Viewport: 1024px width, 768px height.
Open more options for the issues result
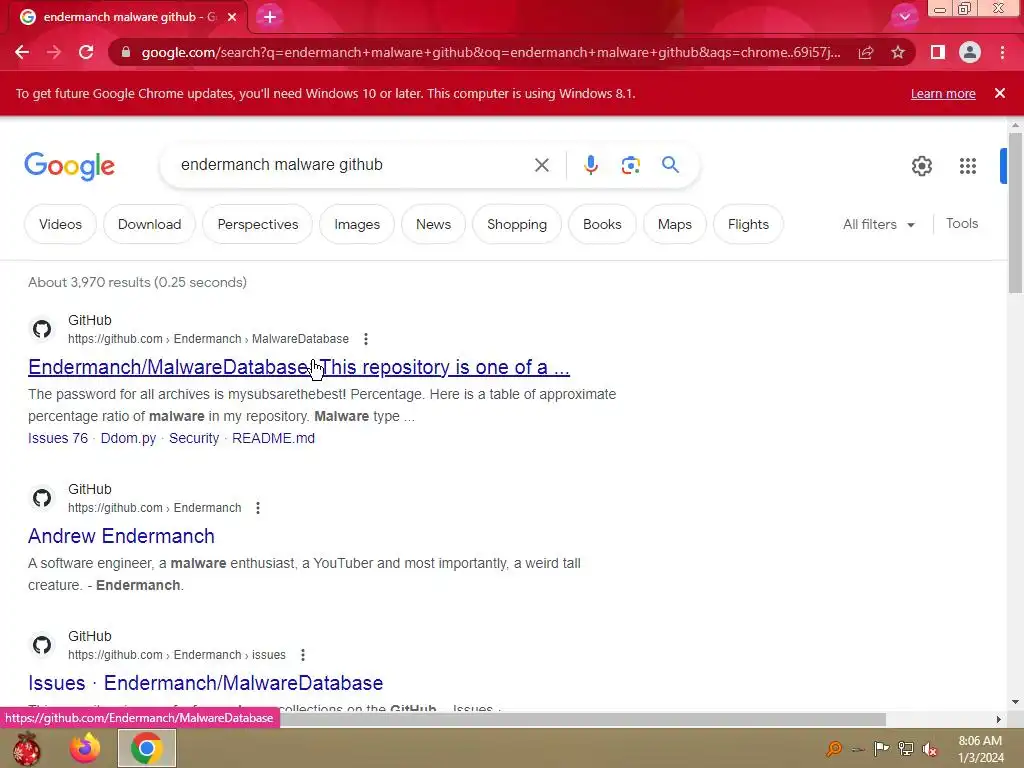(302, 655)
